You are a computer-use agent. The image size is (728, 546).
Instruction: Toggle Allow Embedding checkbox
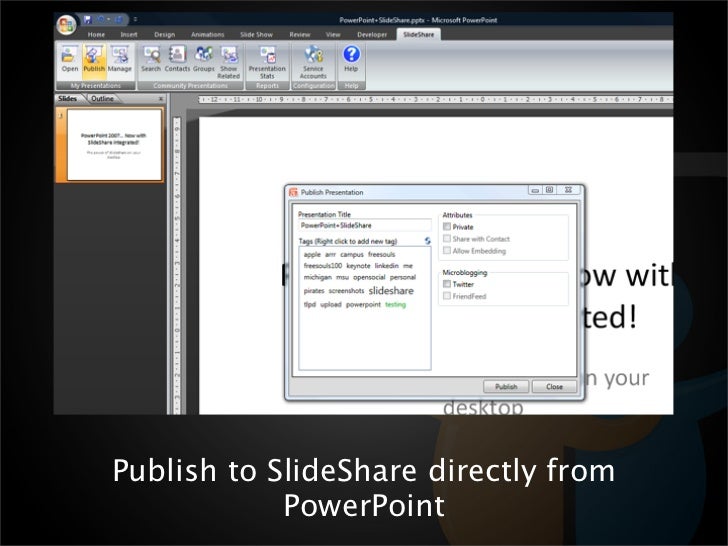click(x=447, y=251)
